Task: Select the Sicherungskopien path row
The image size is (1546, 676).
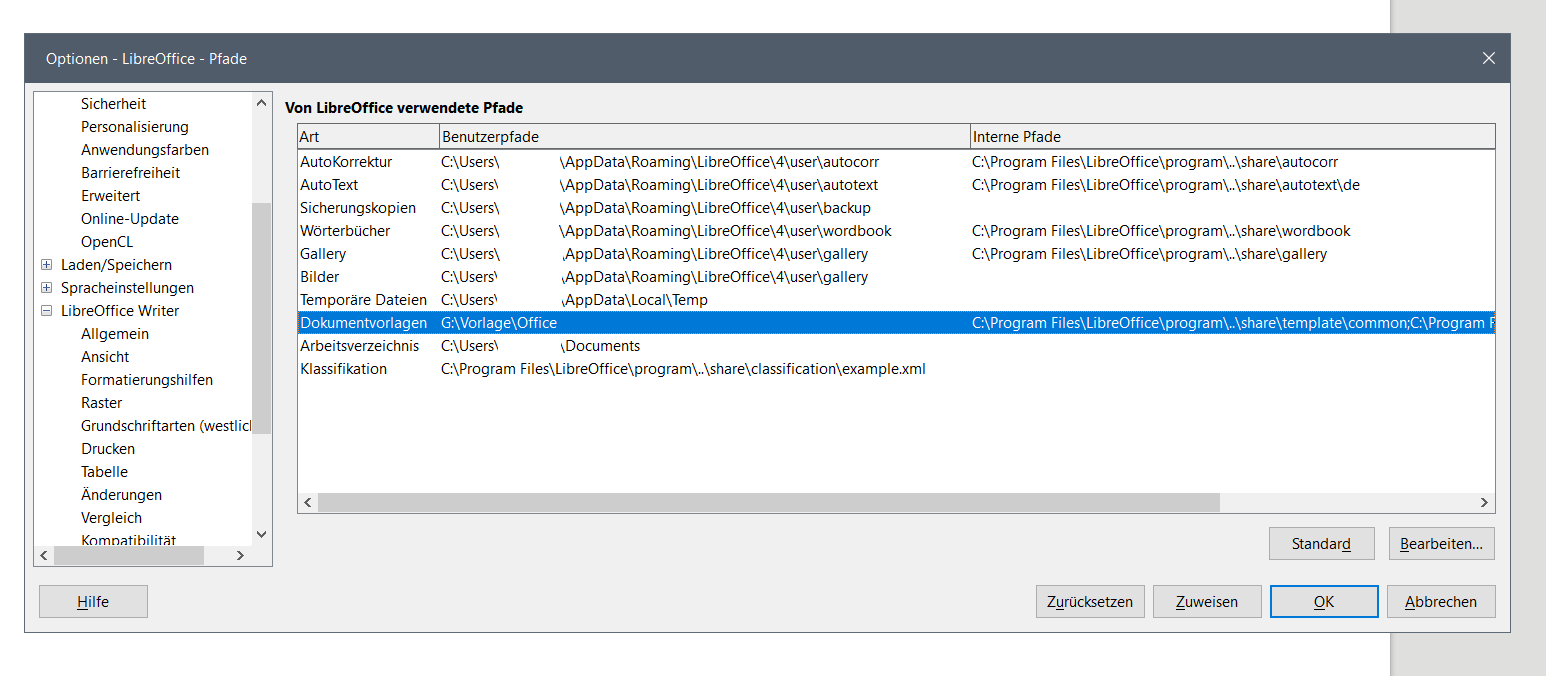Action: click(x=896, y=208)
